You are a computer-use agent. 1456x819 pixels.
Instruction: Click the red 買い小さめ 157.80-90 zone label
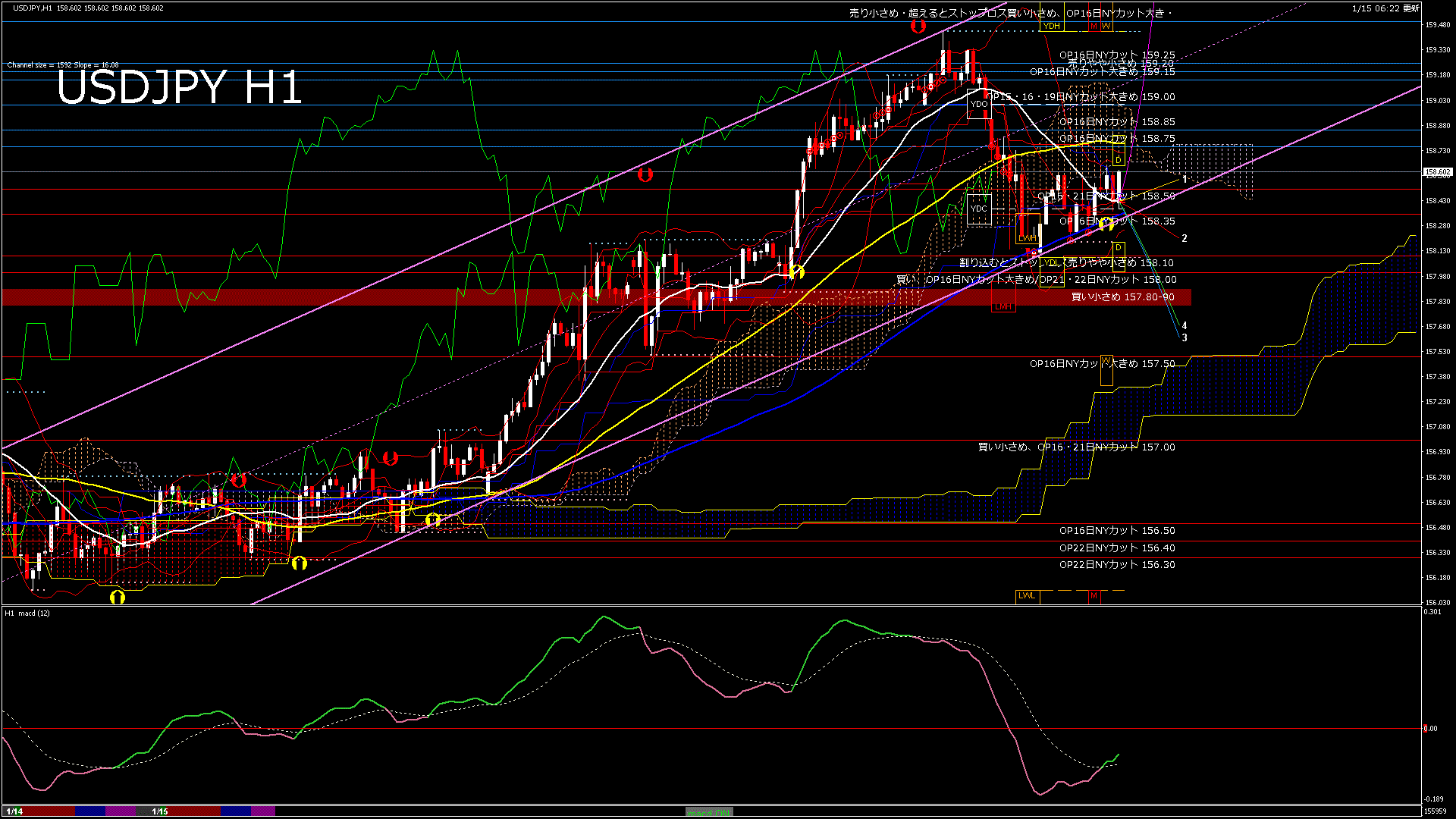coord(1122,297)
